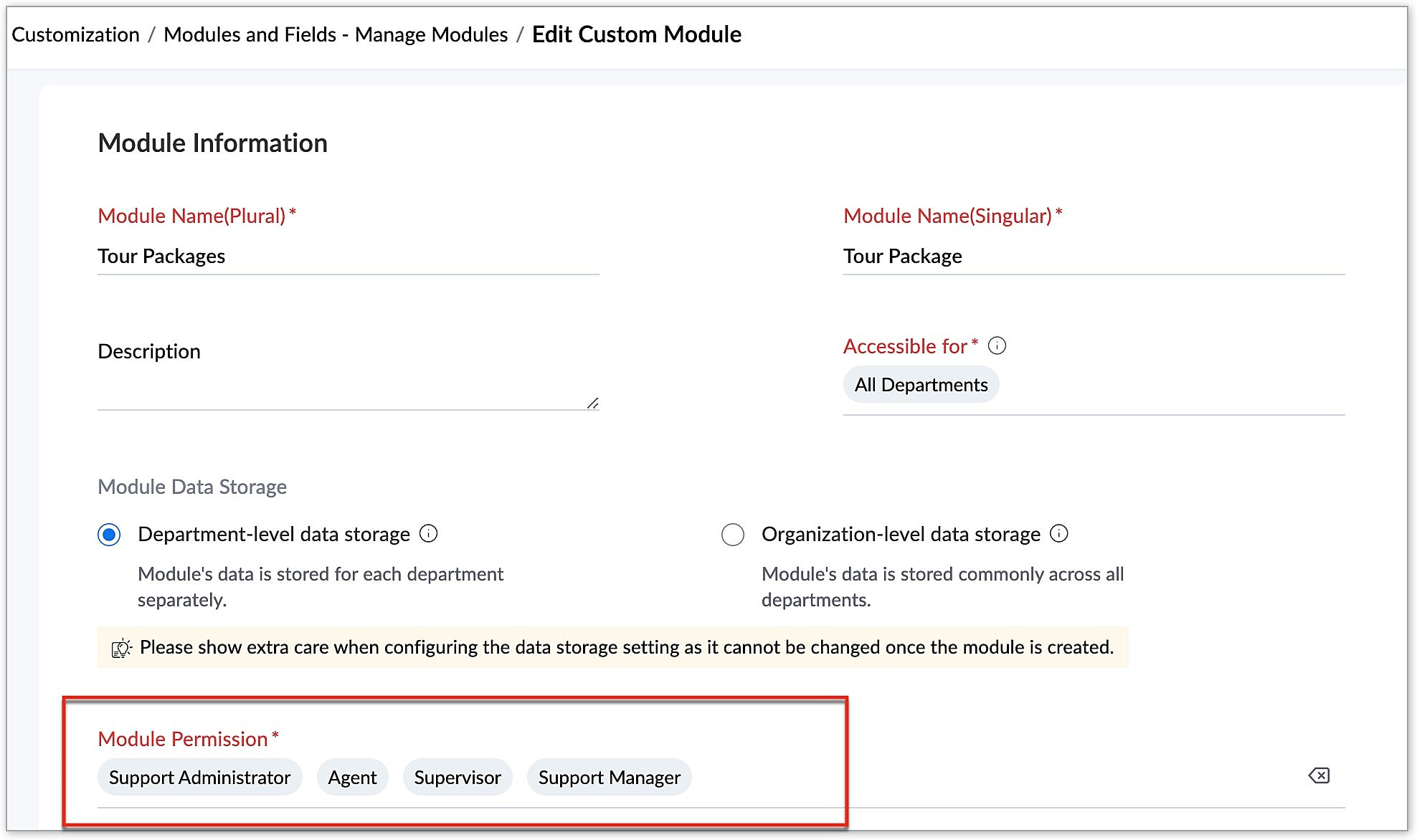The height and width of the screenshot is (840, 1417).
Task: Open Modules and Fields - Manage Modules breadcrumb
Action: (x=336, y=34)
